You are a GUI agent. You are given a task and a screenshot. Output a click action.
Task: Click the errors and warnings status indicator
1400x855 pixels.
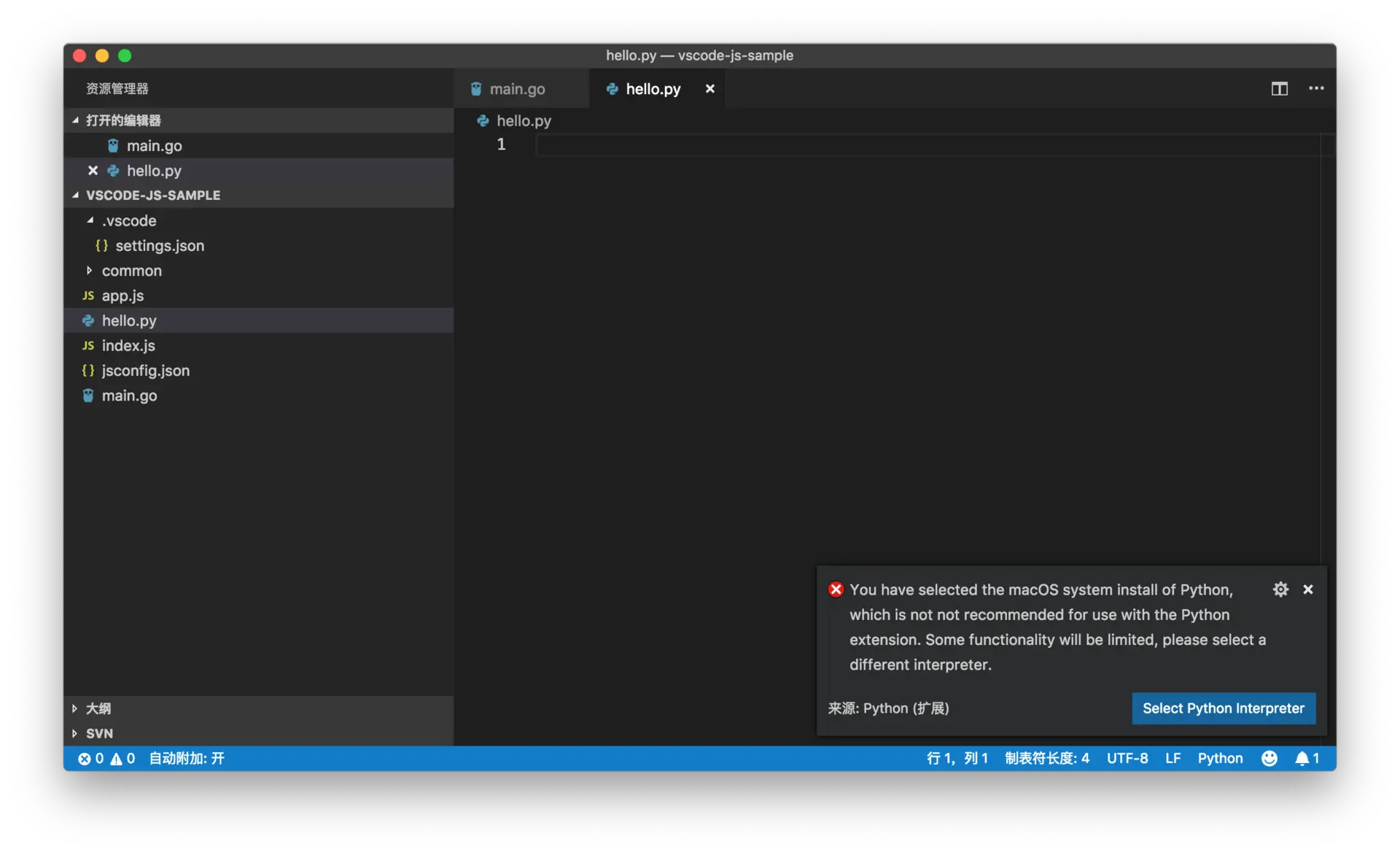point(106,758)
